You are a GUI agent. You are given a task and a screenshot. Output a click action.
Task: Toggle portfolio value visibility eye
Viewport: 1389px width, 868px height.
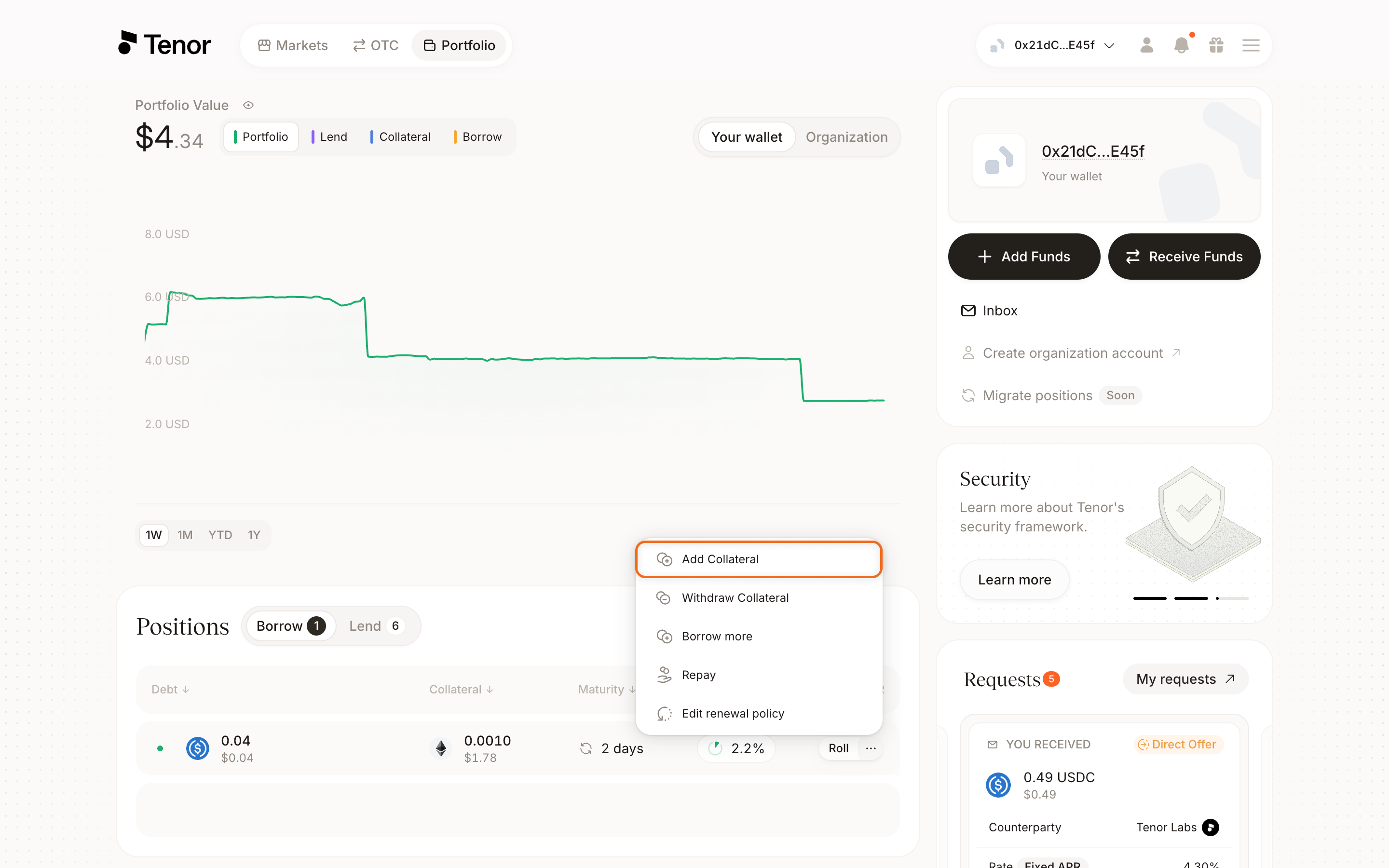(x=248, y=105)
